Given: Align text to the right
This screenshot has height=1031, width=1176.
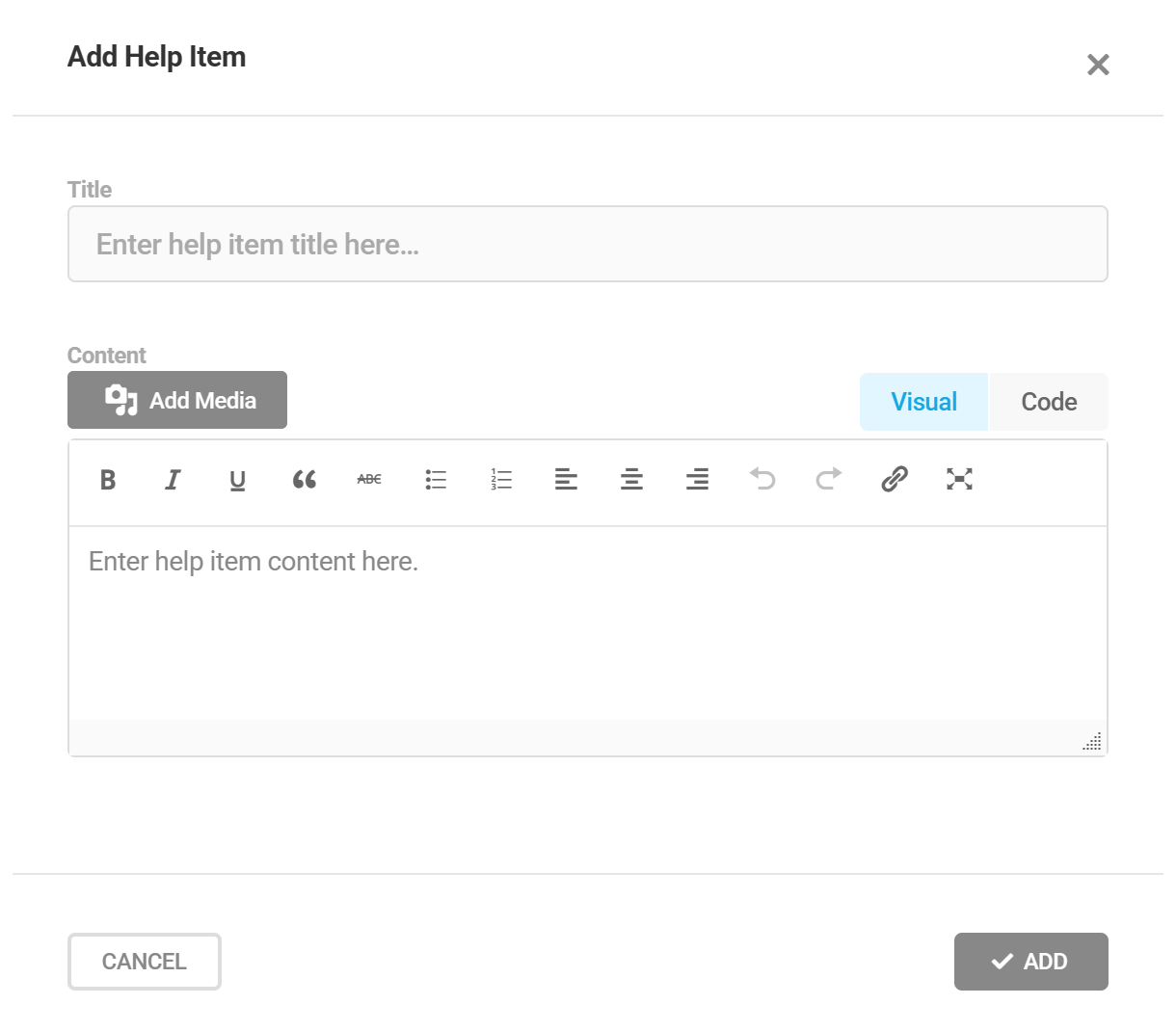Looking at the screenshot, I should tap(697, 479).
